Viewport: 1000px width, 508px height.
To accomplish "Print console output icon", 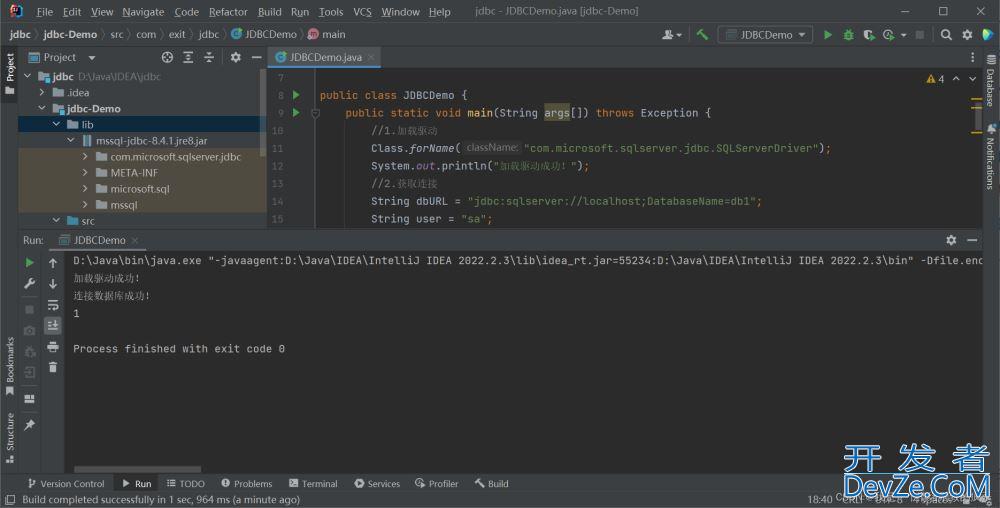I will [53, 347].
